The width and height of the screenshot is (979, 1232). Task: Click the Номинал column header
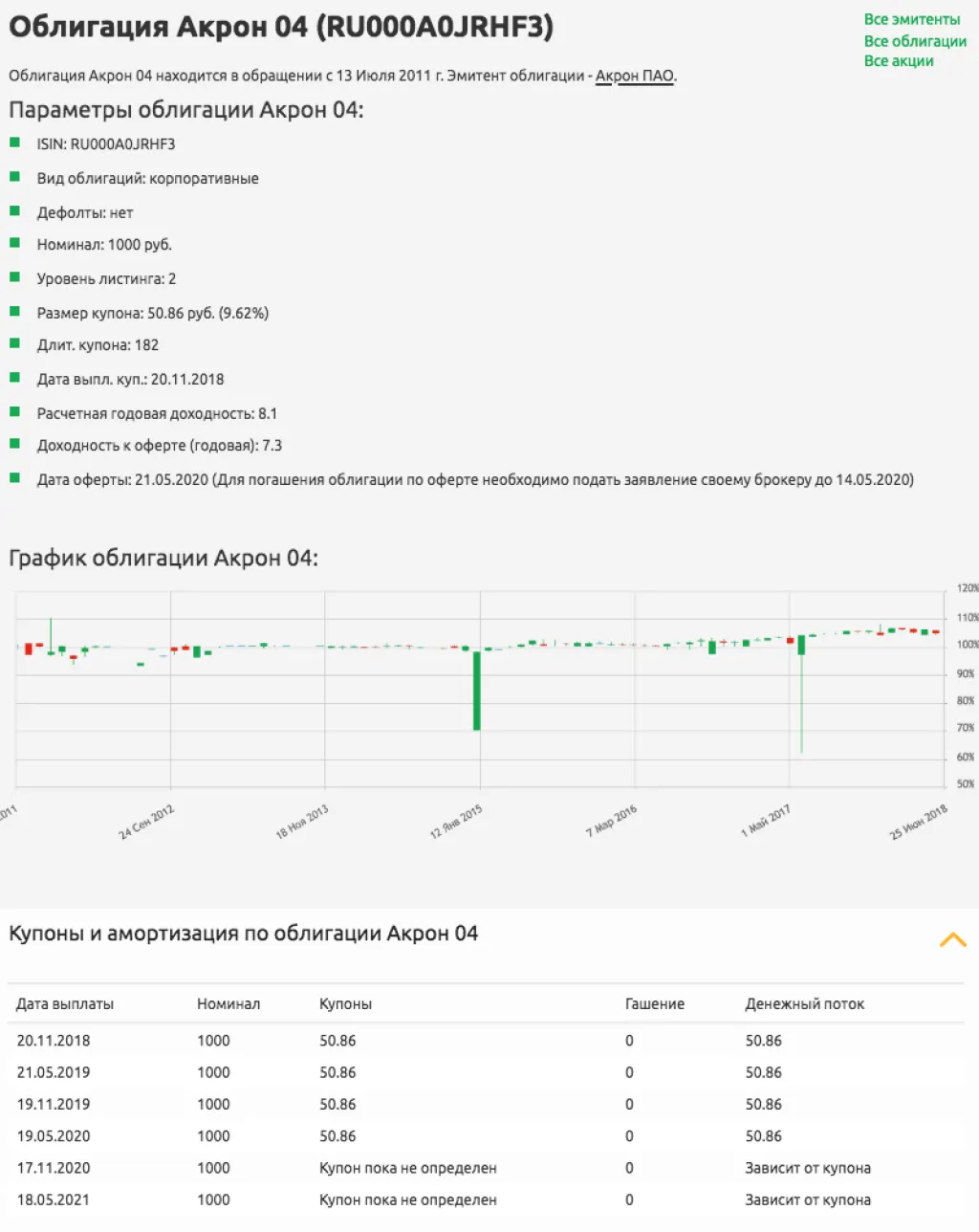tap(228, 1004)
